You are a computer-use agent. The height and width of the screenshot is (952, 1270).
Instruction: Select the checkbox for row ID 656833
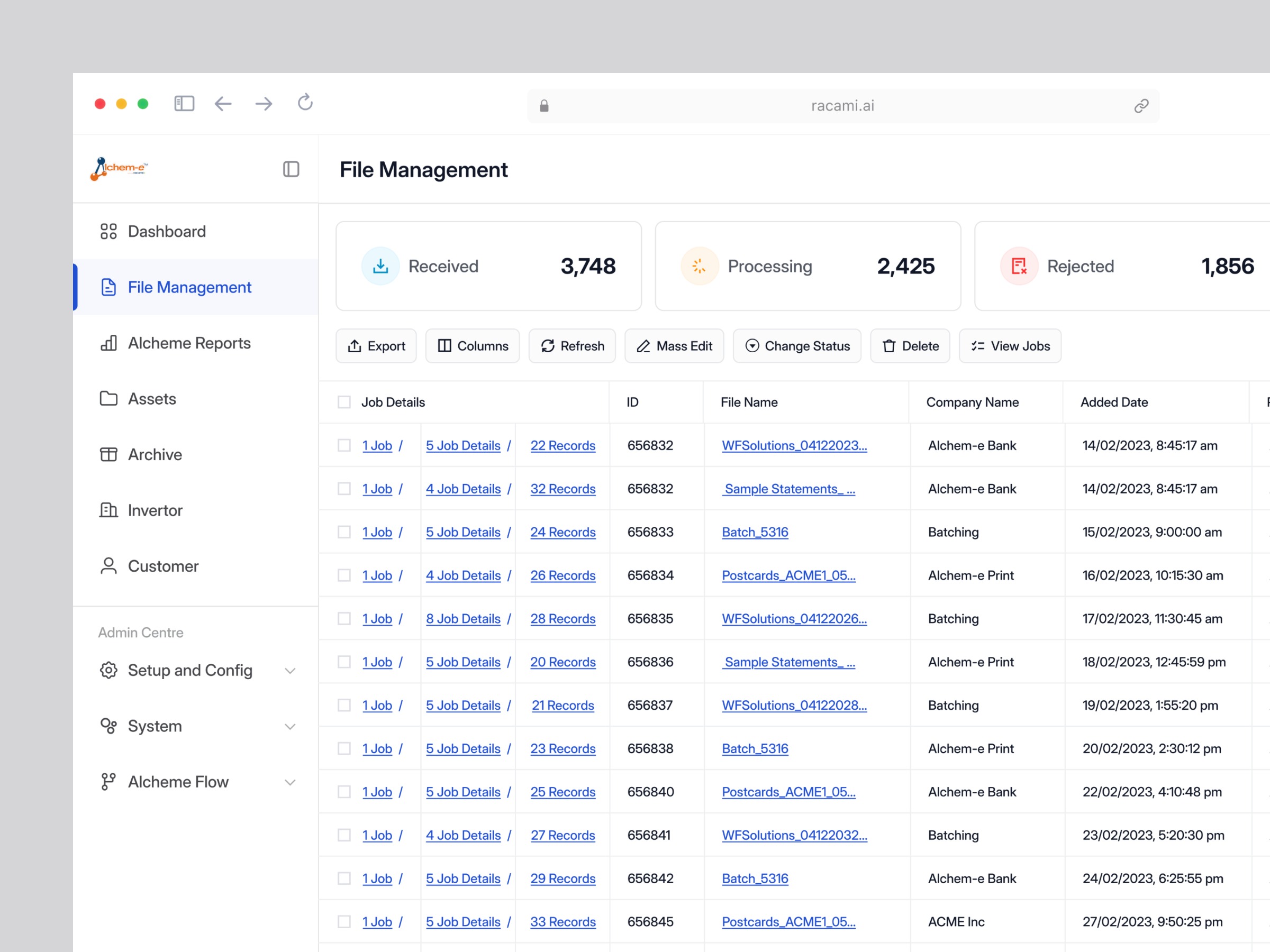pos(344,532)
